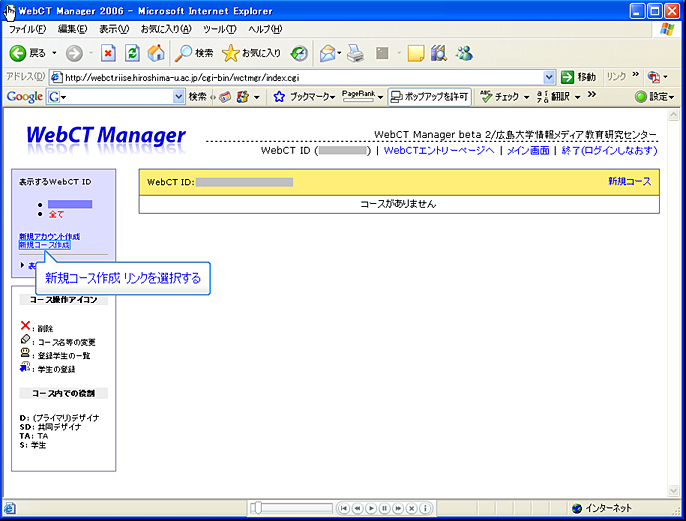Stop page loading with red X icon

click(108, 53)
